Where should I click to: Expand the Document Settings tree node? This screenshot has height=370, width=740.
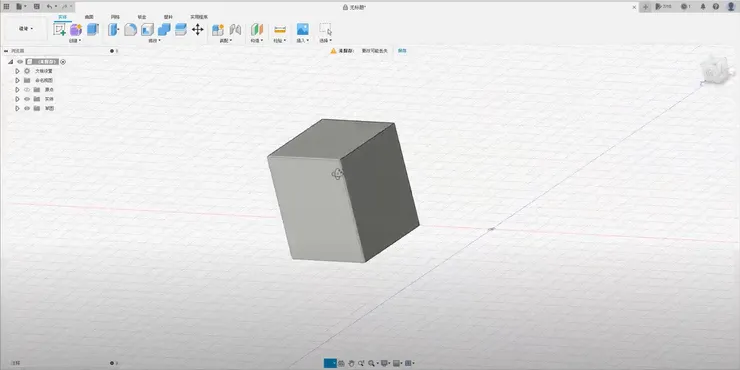click(x=17, y=71)
